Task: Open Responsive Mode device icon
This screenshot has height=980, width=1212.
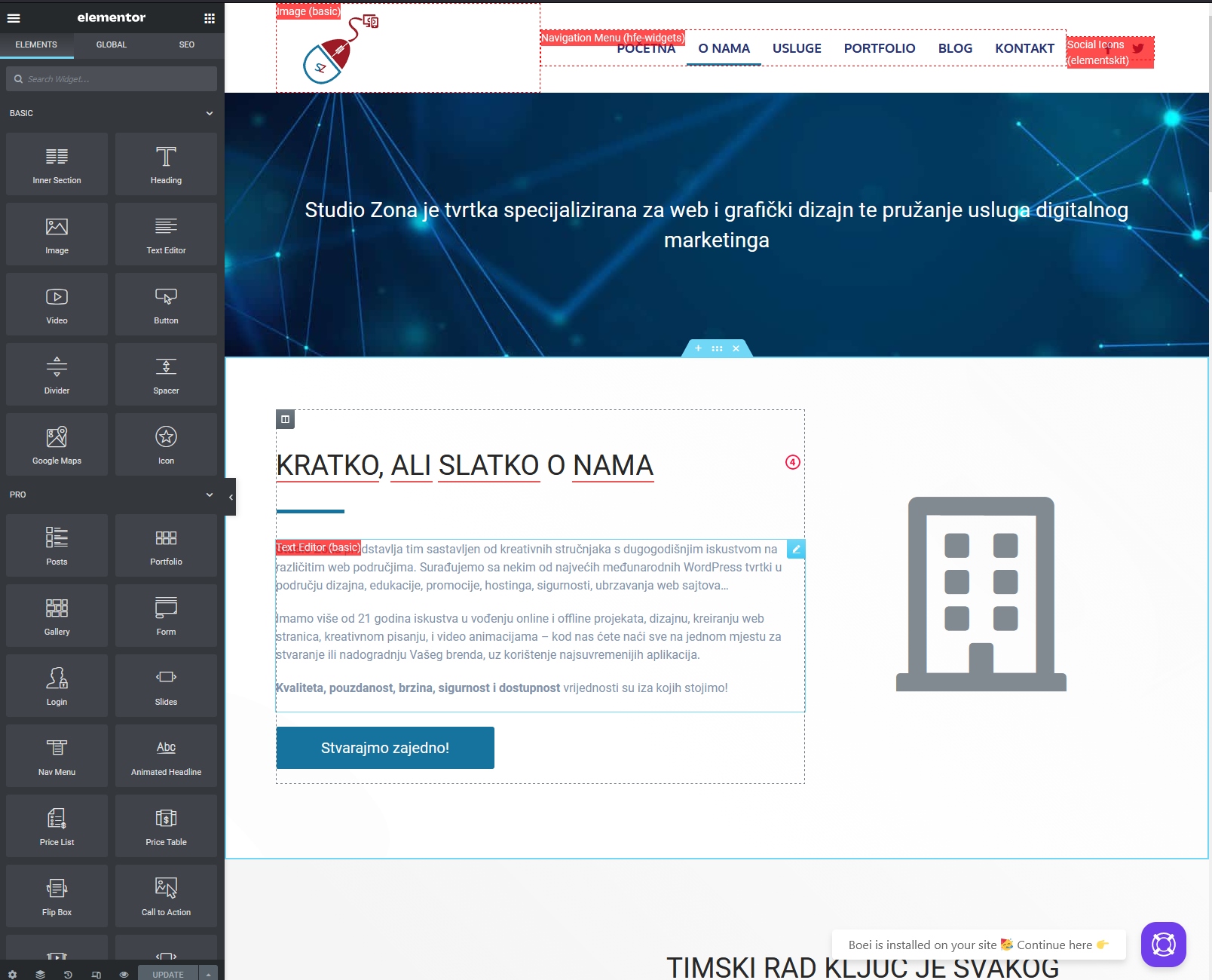Action: [96, 974]
